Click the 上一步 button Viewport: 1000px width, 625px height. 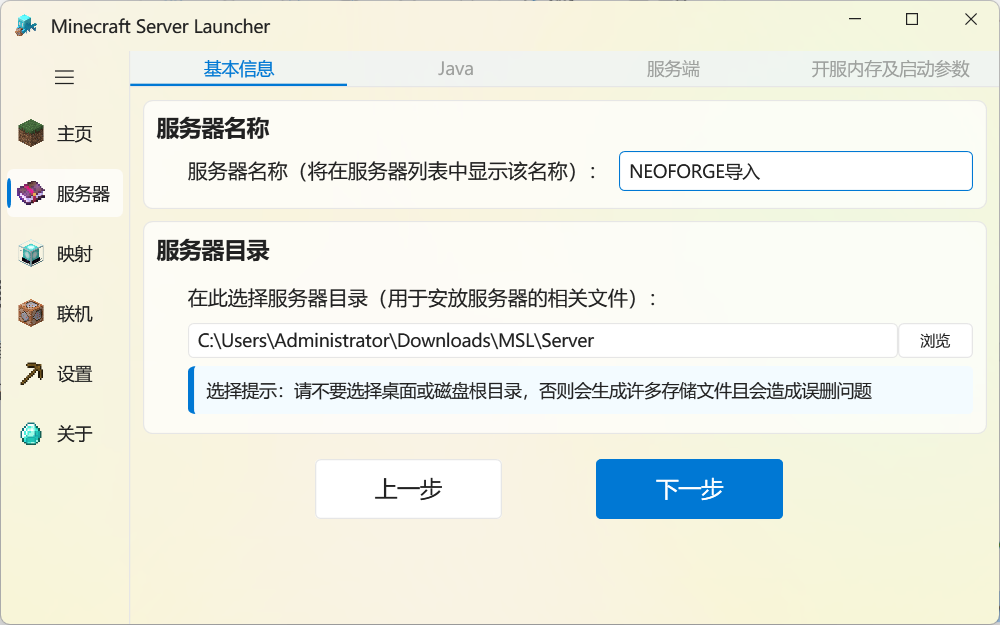point(408,489)
